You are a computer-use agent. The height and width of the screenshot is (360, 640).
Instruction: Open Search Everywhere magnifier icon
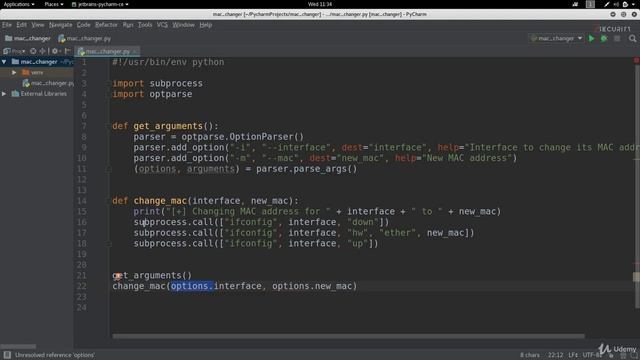pyautogui.click(x=632, y=38)
